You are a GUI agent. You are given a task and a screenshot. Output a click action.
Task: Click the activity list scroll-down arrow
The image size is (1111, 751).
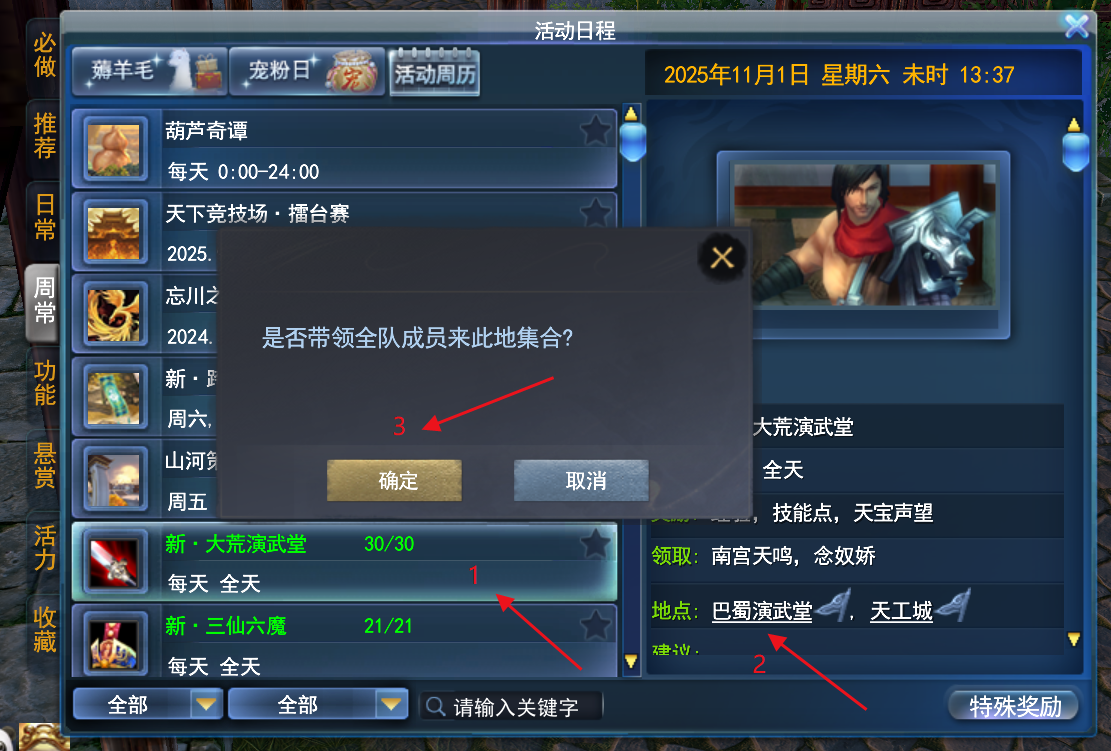pos(631,661)
